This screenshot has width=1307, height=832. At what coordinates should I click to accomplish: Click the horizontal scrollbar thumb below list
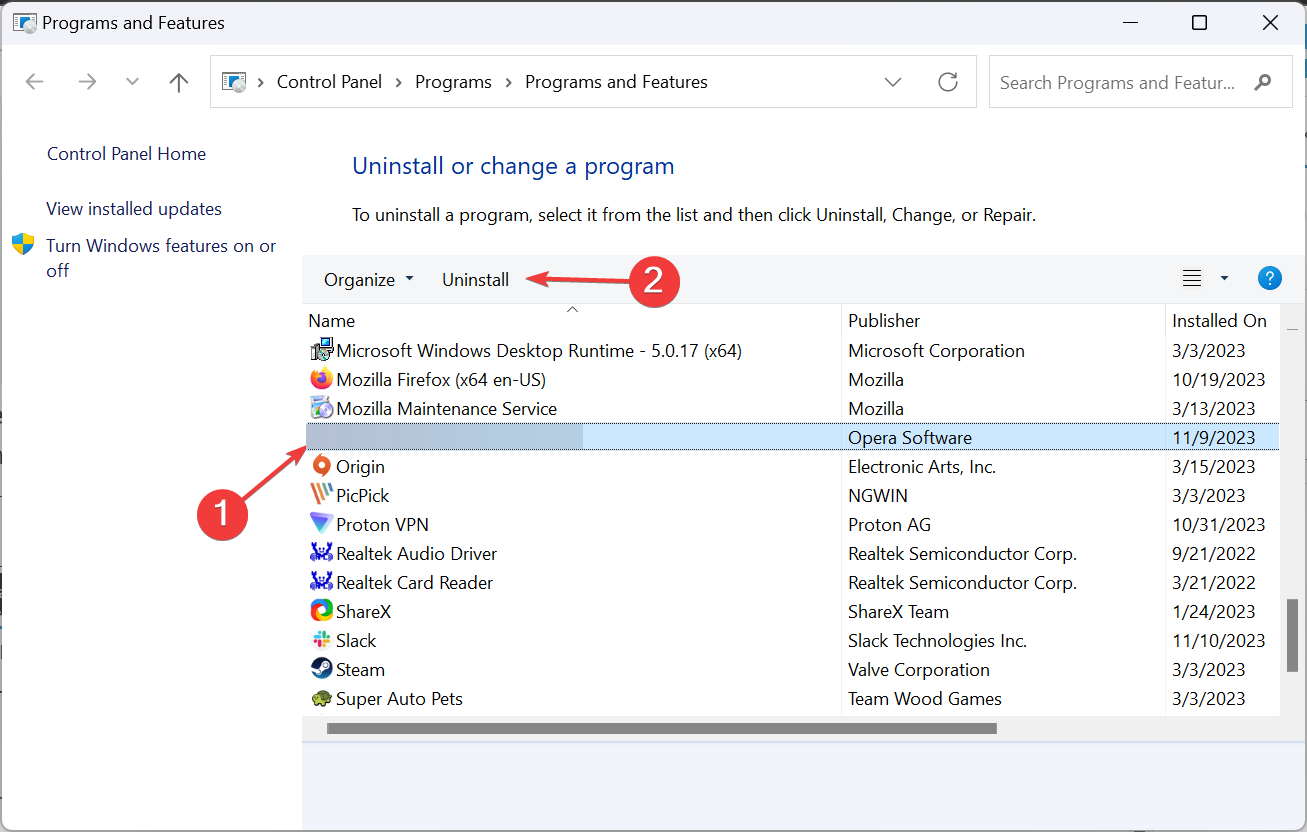(662, 729)
